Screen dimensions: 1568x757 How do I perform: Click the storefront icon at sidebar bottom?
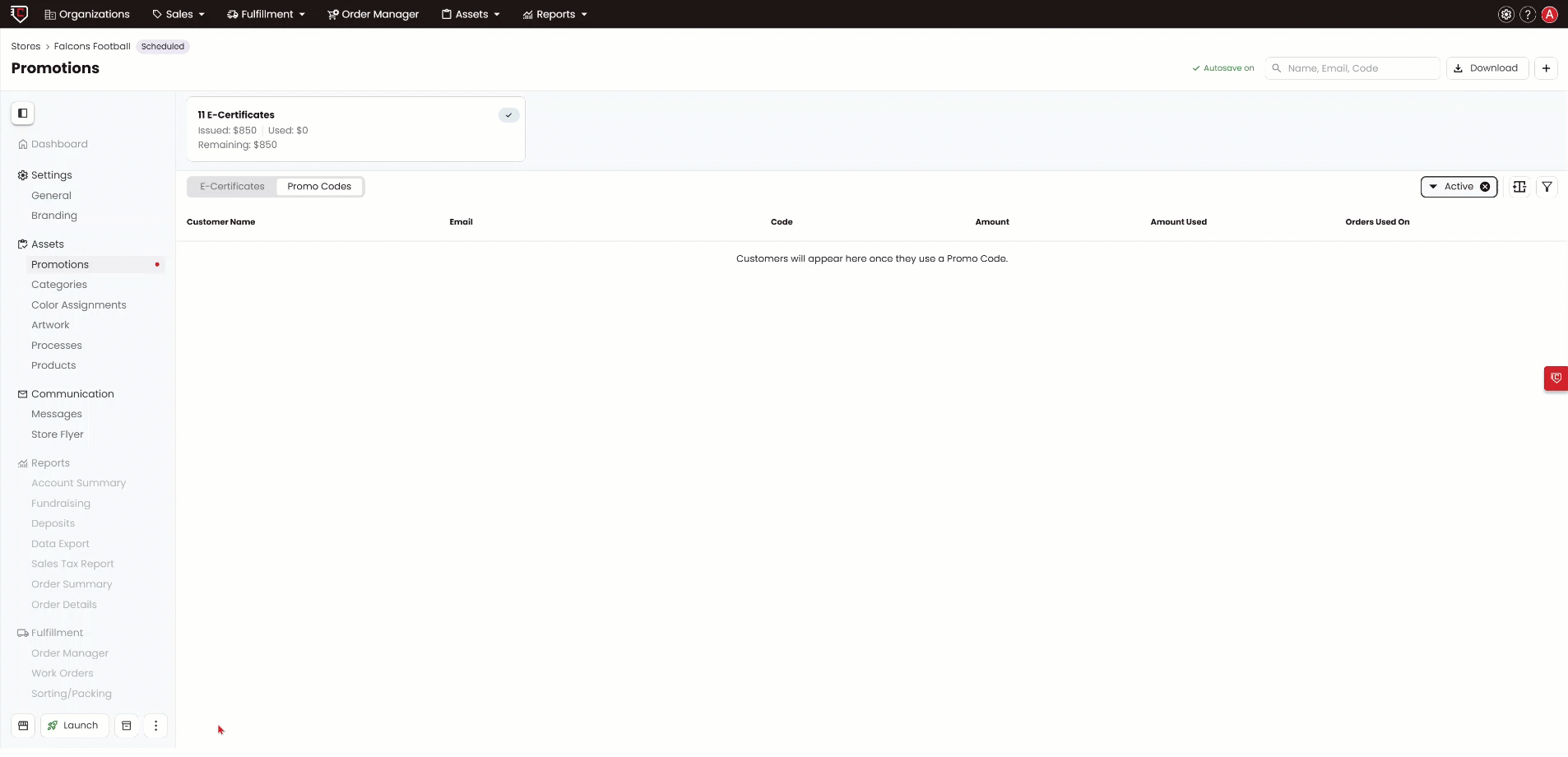point(23,726)
